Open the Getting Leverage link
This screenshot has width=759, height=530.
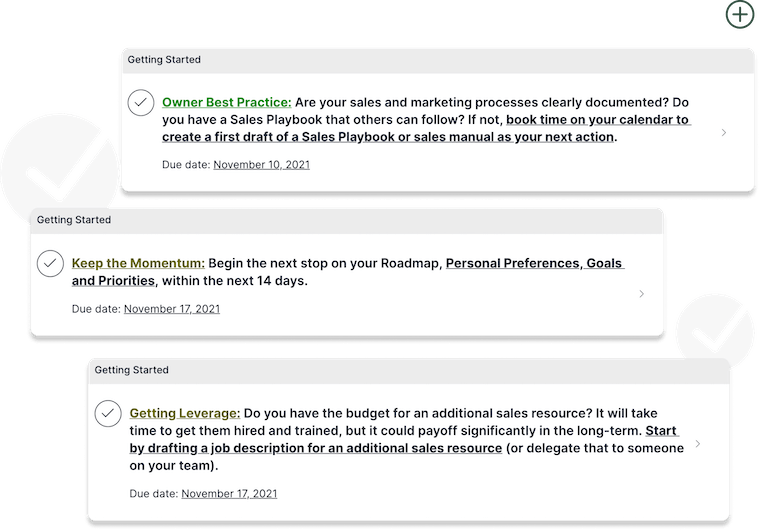(x=184, y=413)
